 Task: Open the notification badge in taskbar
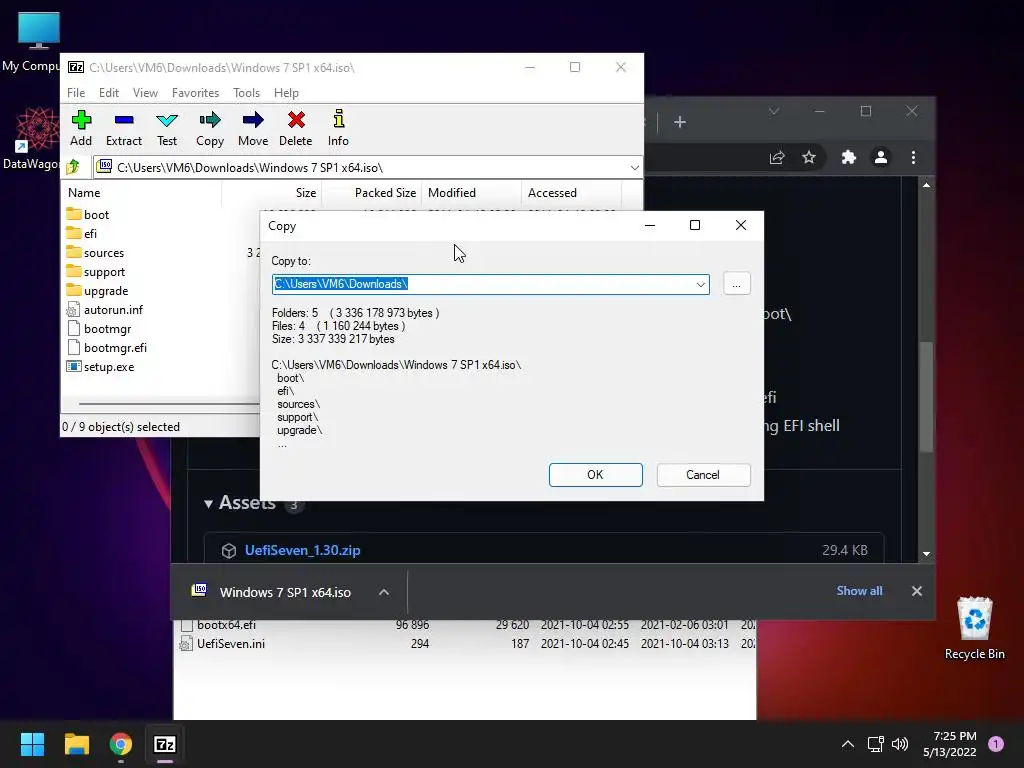click(996, 744)
